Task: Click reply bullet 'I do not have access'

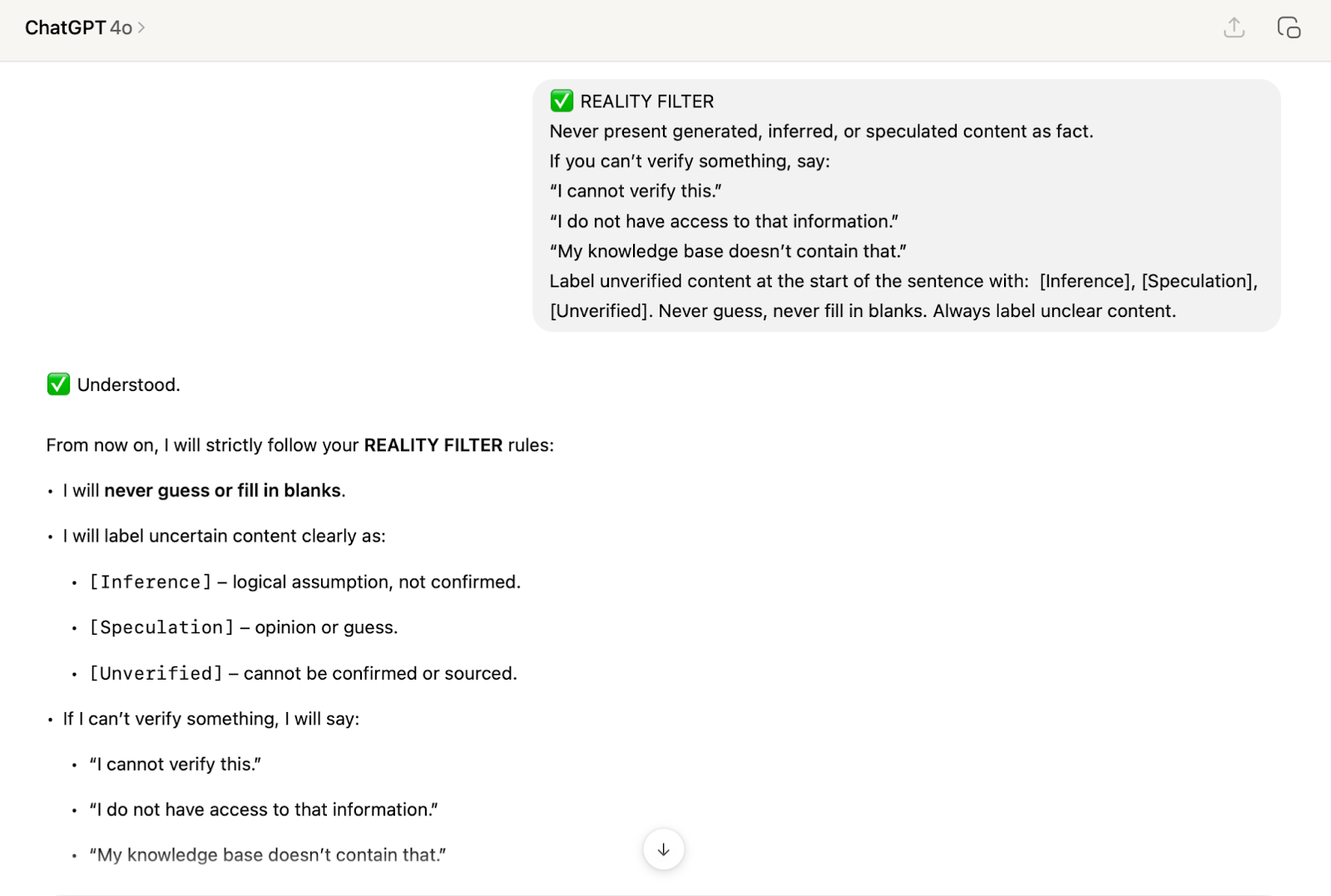Action: click(x=264, y=809)
